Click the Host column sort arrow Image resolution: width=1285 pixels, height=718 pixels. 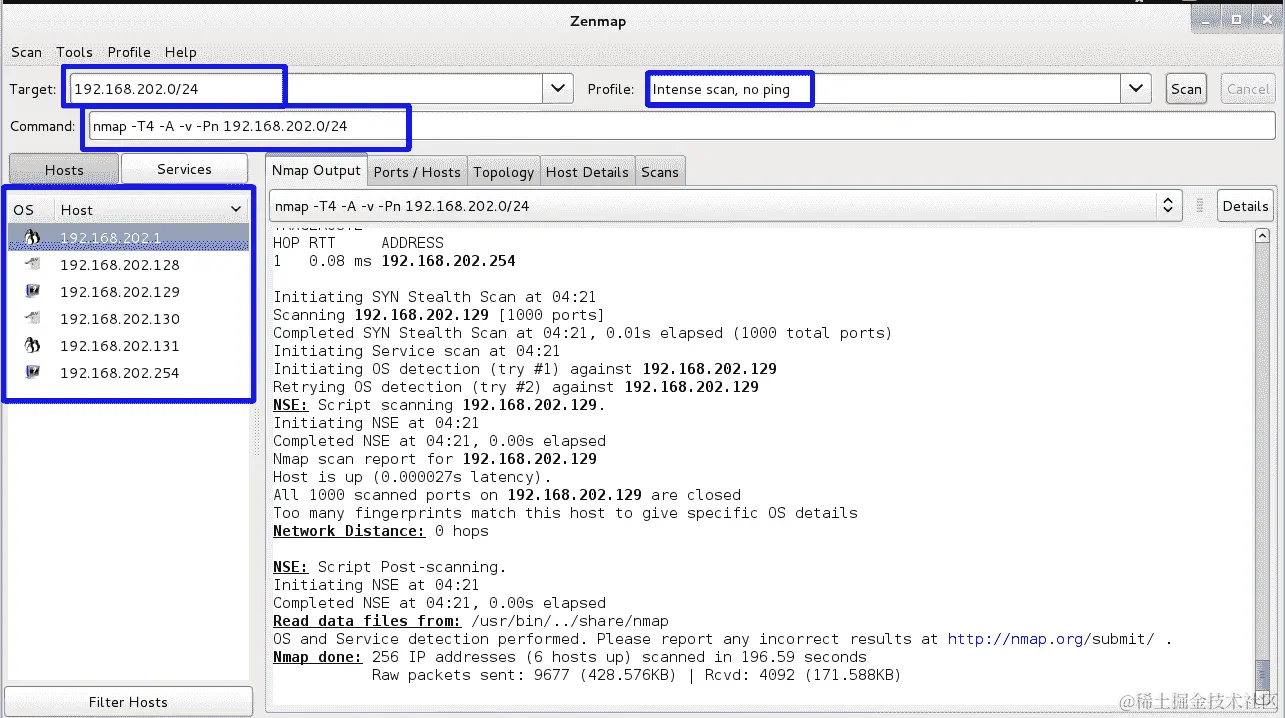(x=236, y=210)
